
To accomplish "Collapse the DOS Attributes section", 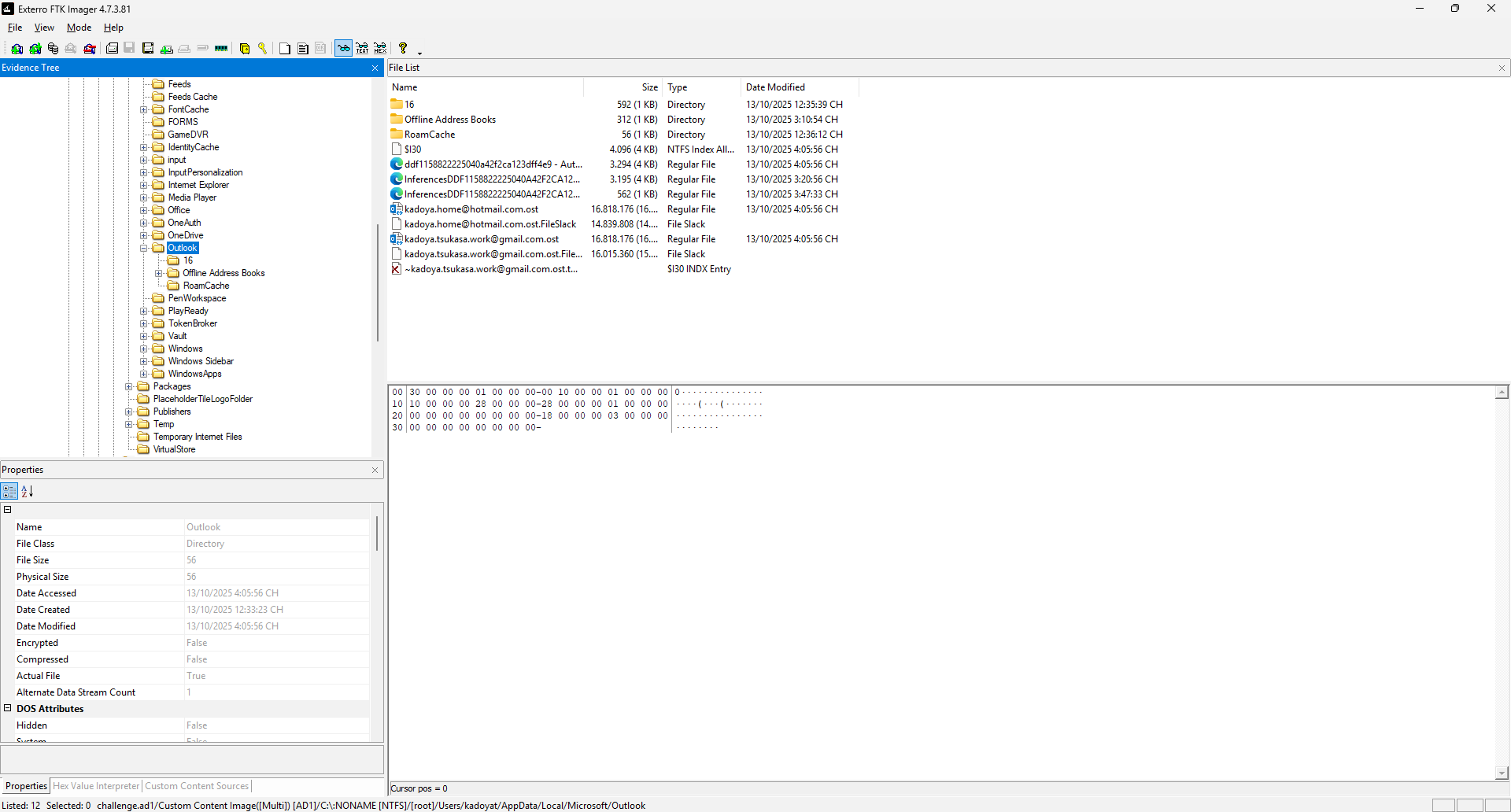I will click(8, 708).
